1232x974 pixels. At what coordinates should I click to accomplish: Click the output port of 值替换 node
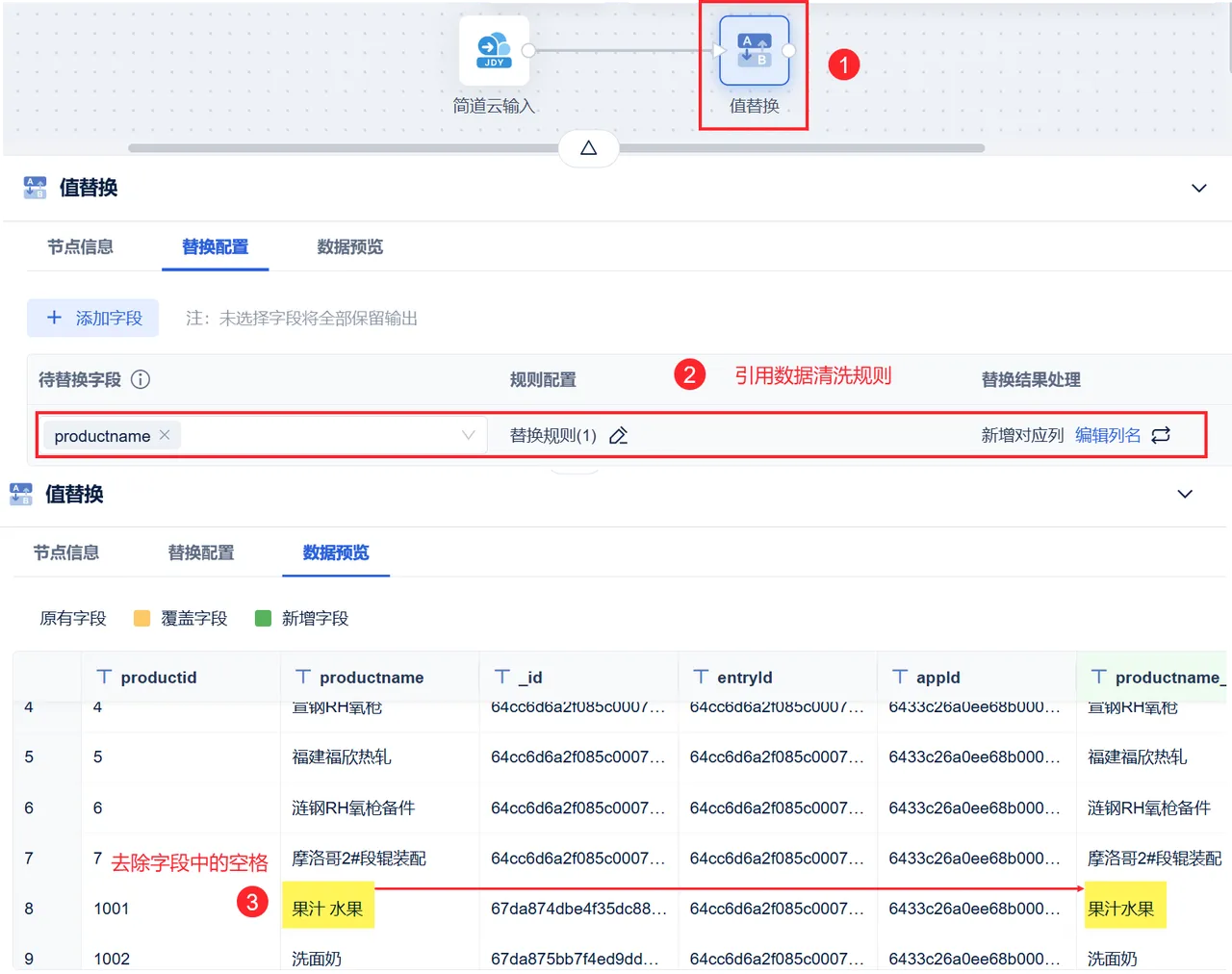tap(788, 51)
